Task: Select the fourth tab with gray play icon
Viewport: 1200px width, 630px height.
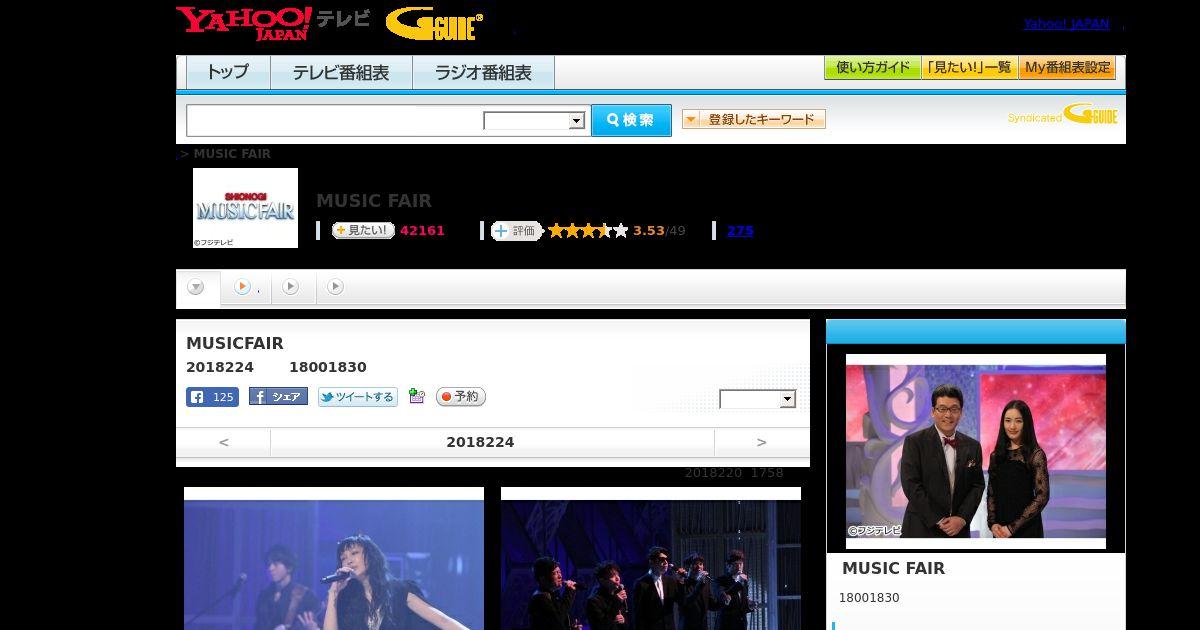Action: click(x=336, y=287)
